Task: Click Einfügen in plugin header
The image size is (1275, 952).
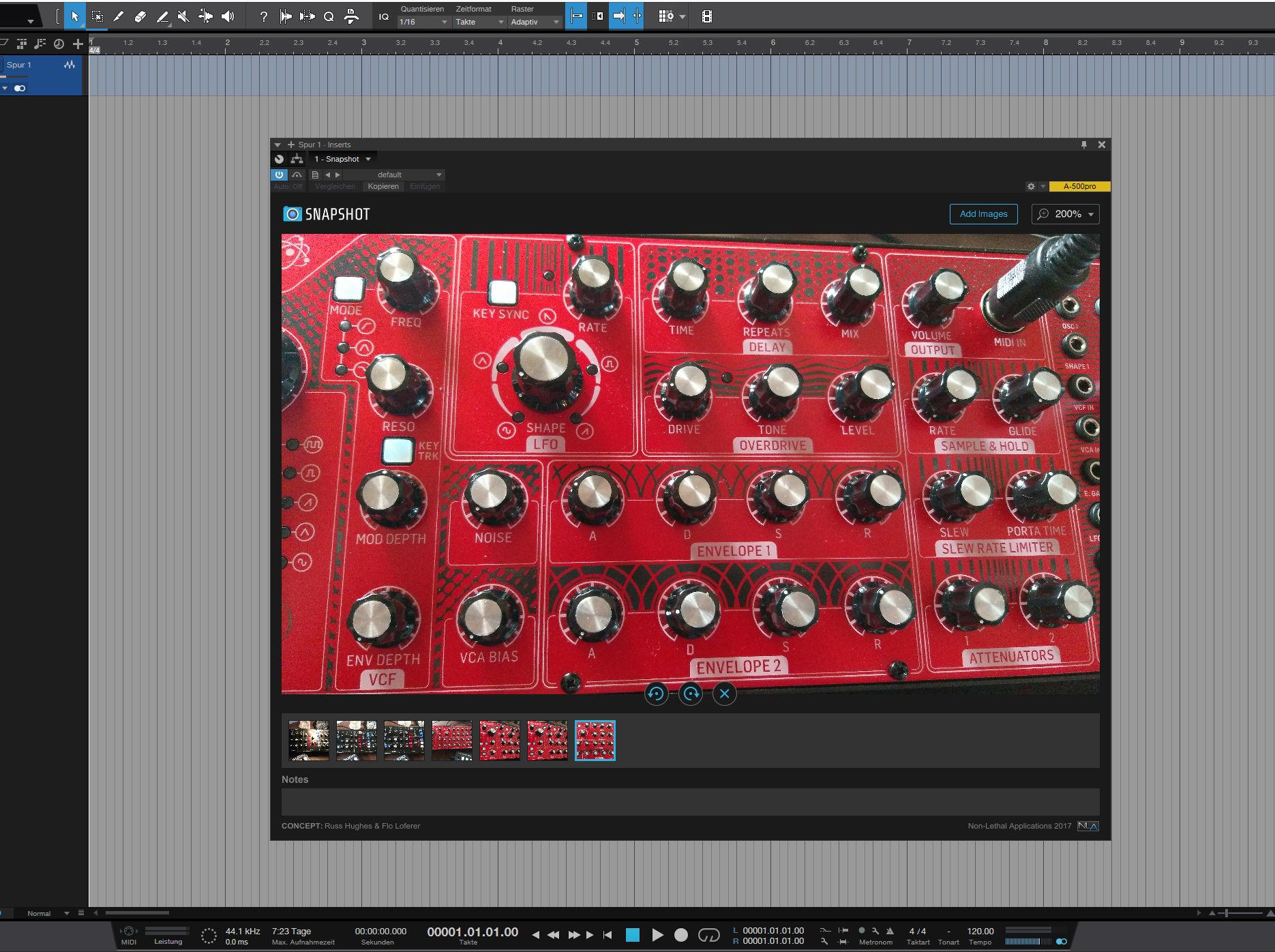Action: [425, 186]
